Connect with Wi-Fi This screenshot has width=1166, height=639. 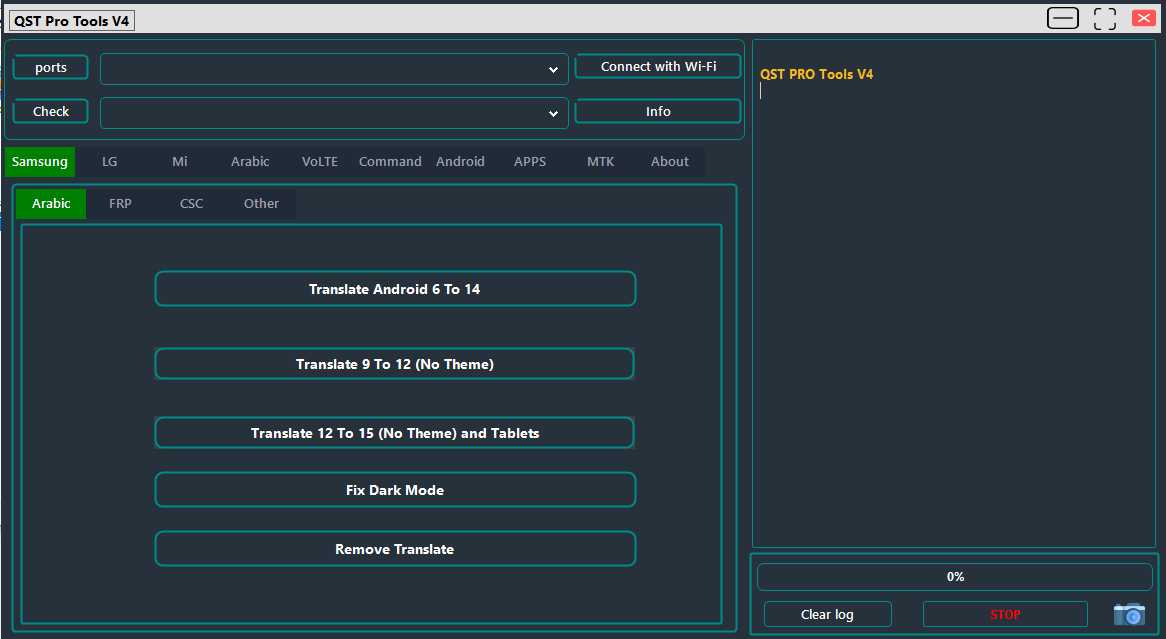(x=657, y=66)
